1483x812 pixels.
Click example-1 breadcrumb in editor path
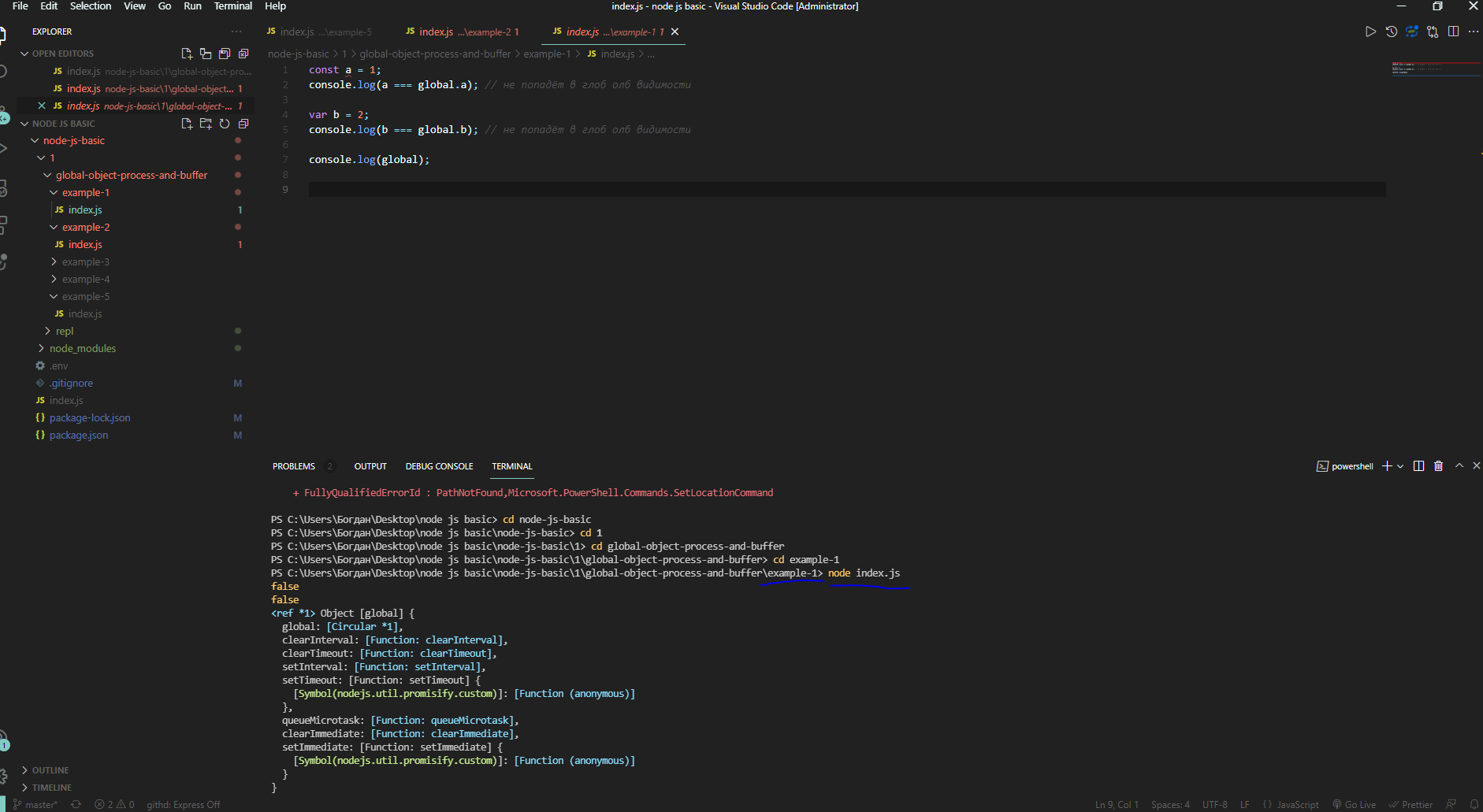547,54
